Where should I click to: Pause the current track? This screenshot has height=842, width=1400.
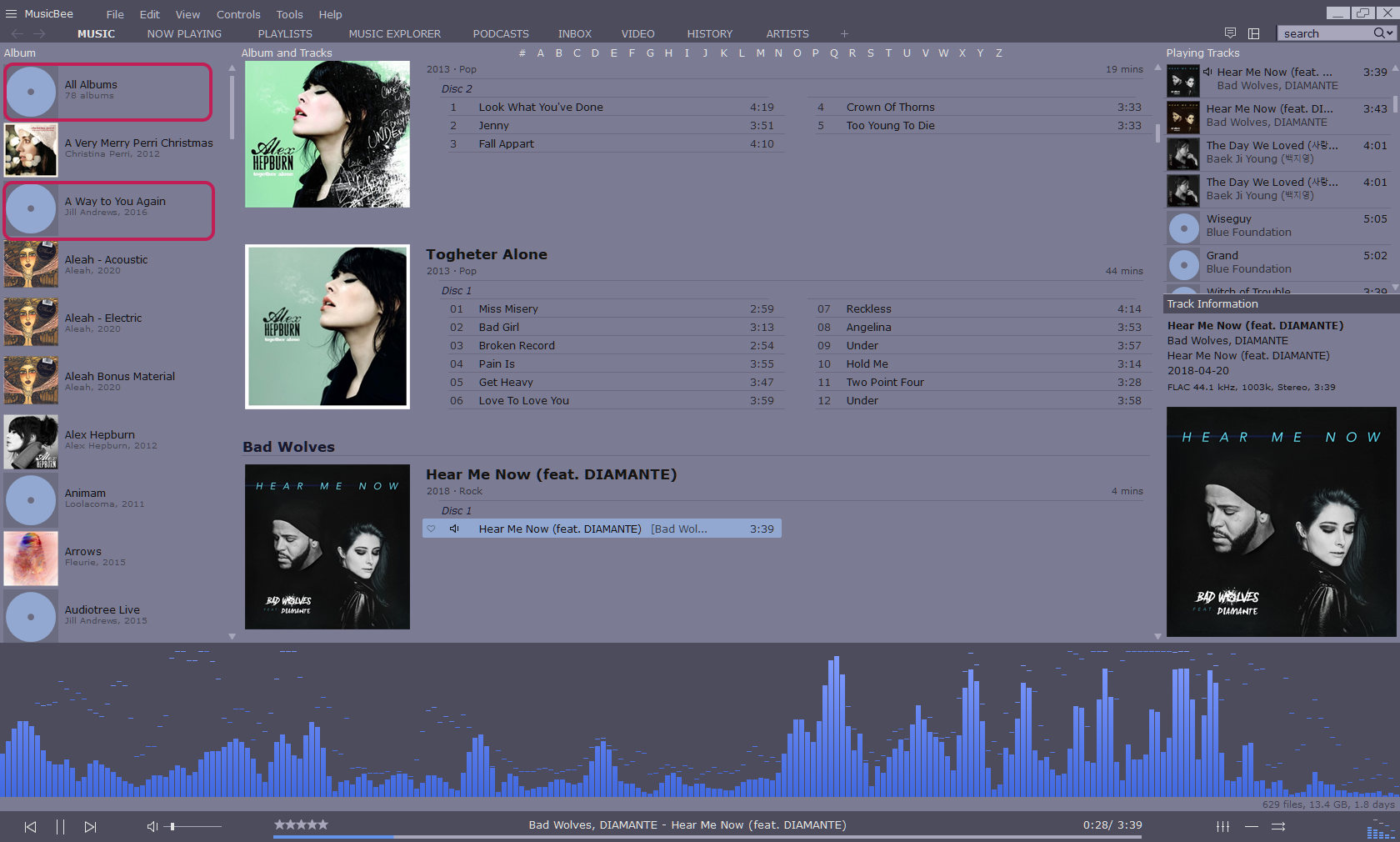[60, 826]
